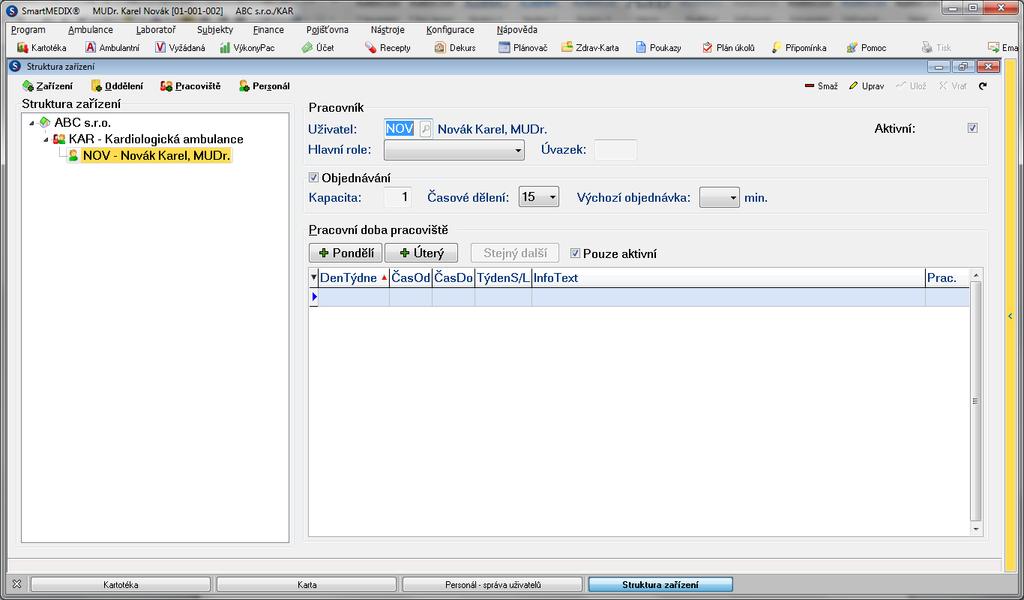Open Zdrav-Karta in the toolbar
This screenshot has height=600, width=1024.
click(x=590, y=48)
